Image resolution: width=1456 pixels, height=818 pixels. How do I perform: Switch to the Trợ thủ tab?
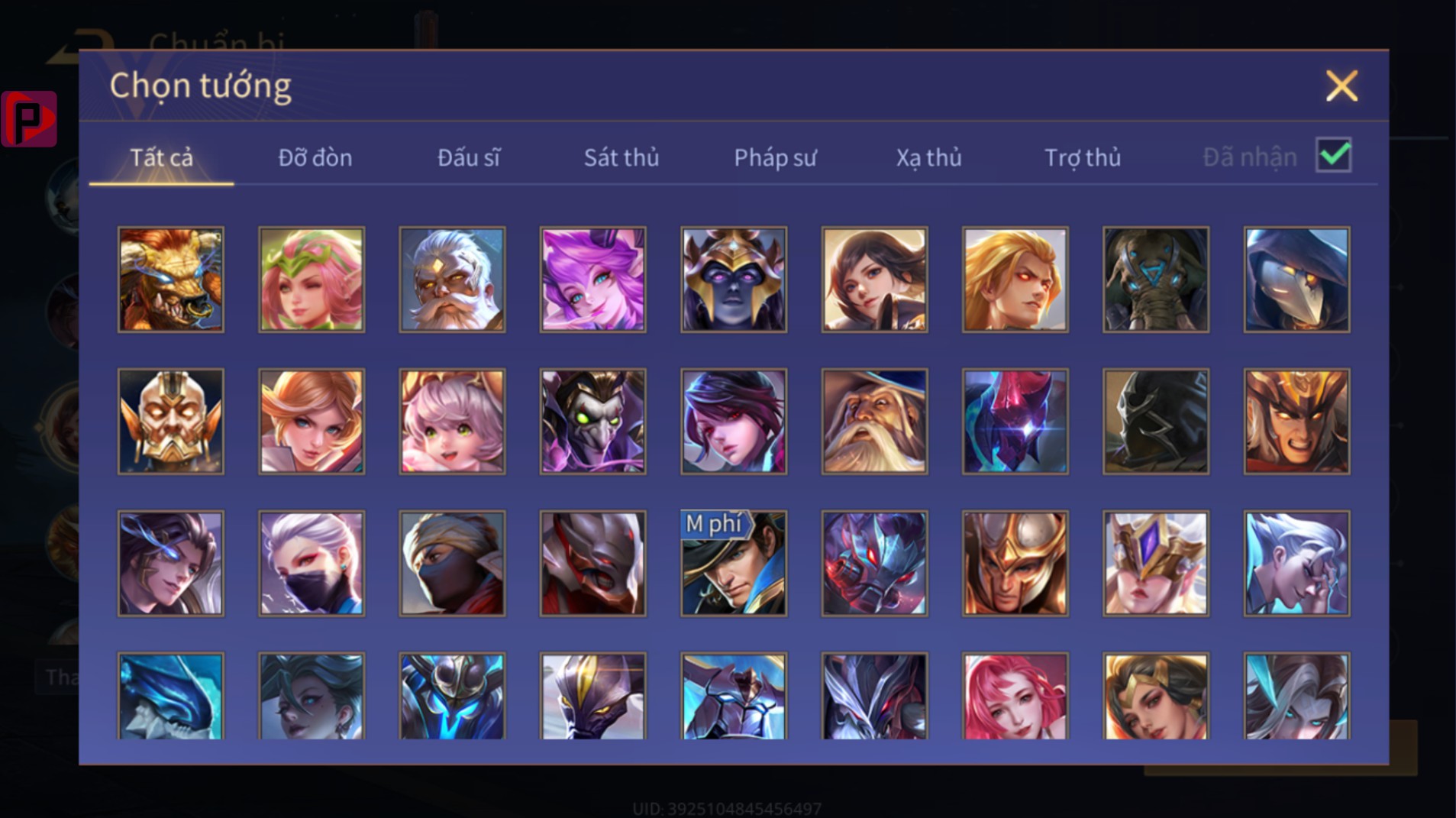tap(1083, 157)
